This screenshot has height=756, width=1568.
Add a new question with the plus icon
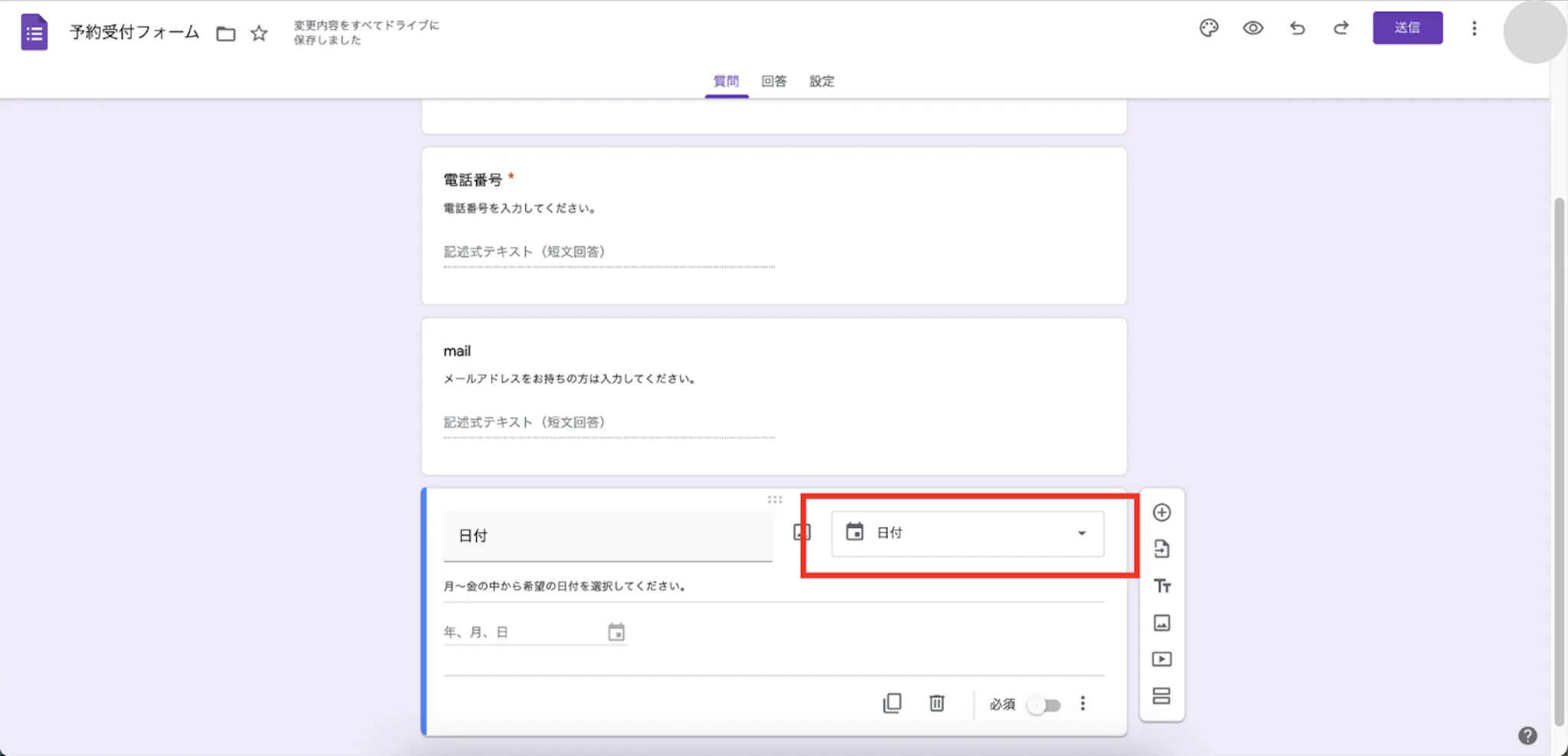click(1162, 512)
